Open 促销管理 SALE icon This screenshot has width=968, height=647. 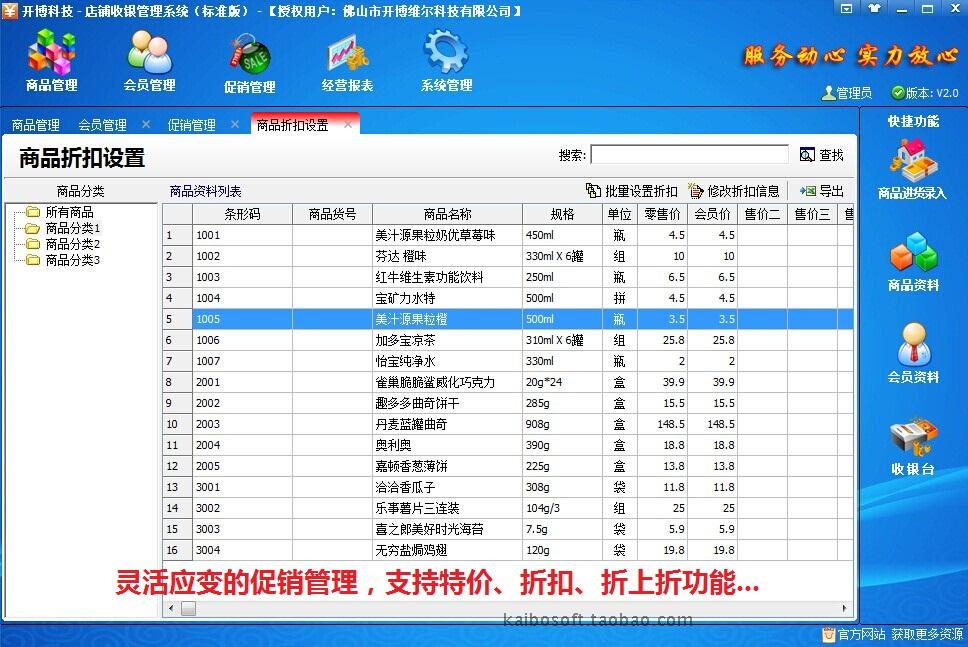point(249,62)
